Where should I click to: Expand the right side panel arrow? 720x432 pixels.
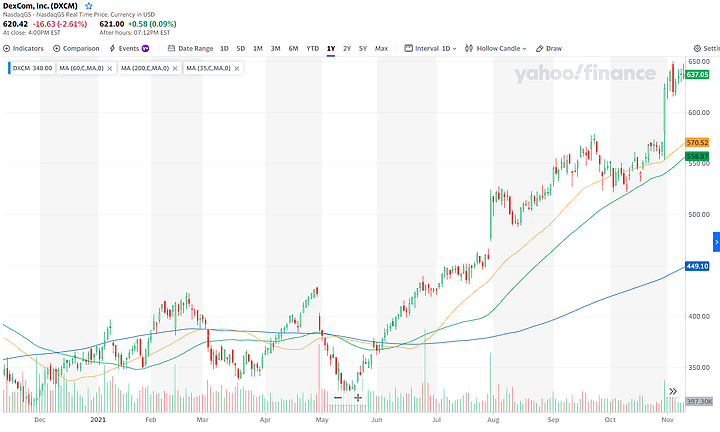[716, 242]
